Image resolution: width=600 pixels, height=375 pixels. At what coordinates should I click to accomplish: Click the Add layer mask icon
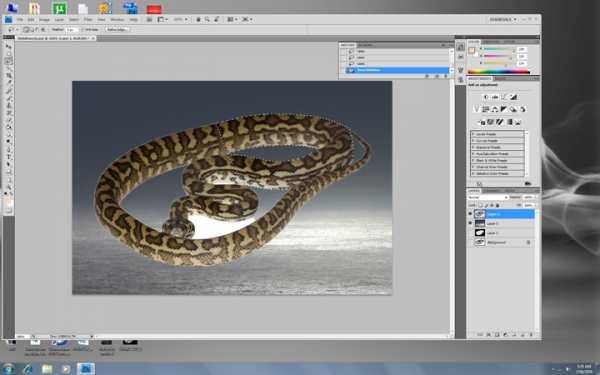click(x=497, y=335)
